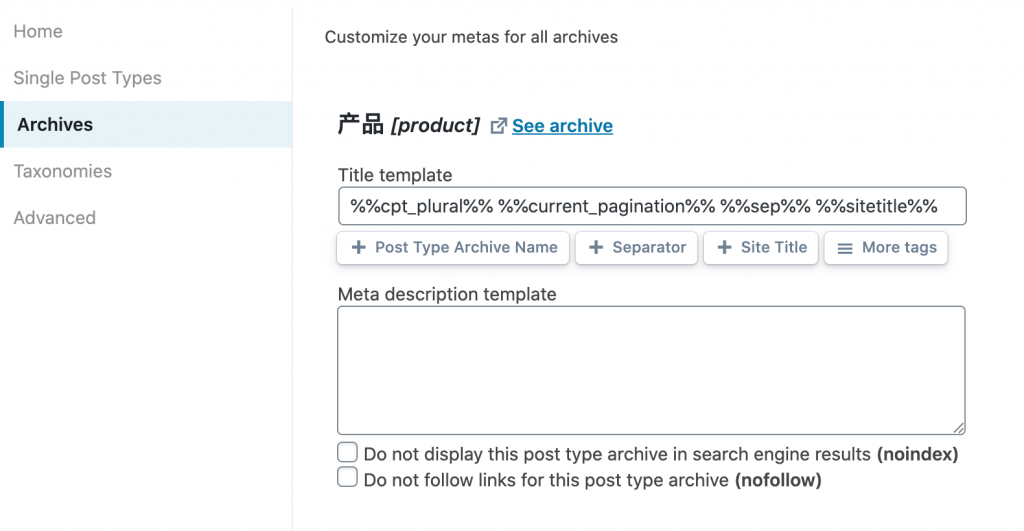The height and width of the screenshot is (531, 1024).
Task: Tick the nofollow checkbox for this archive
Action: tap(347, 478)
